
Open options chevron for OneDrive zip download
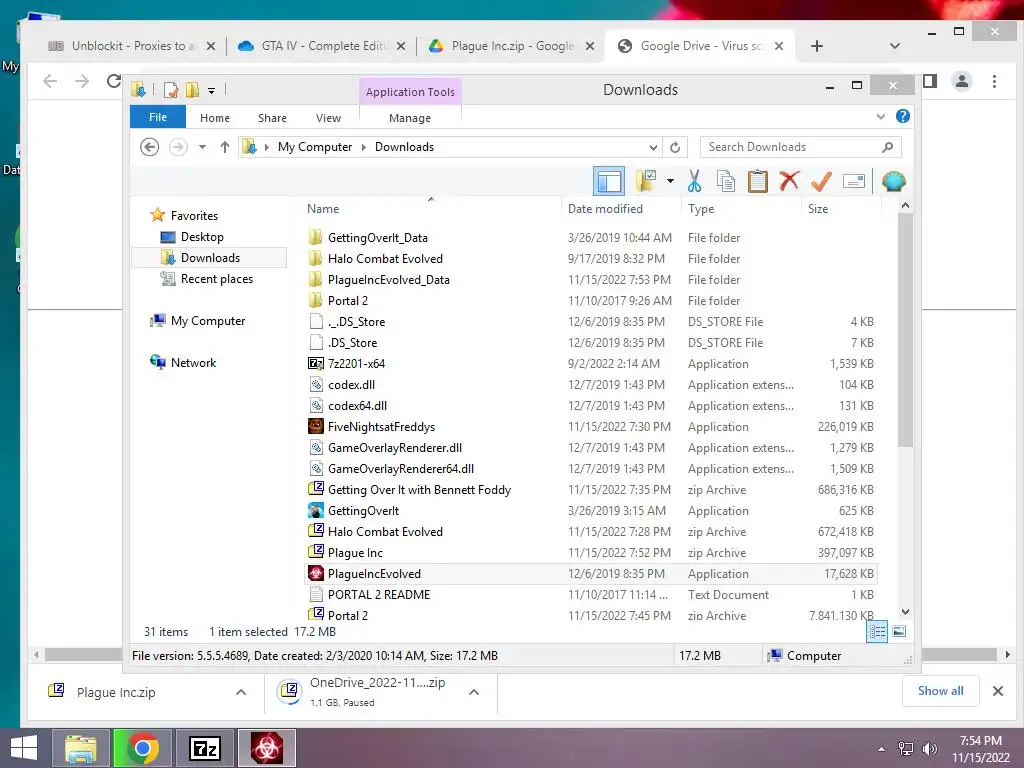(474, 692)
